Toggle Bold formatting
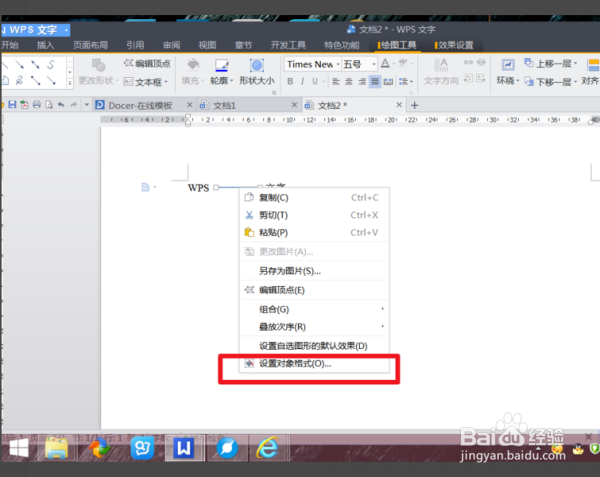This screenshot has height=477, width=600. (x=290, y=81)
